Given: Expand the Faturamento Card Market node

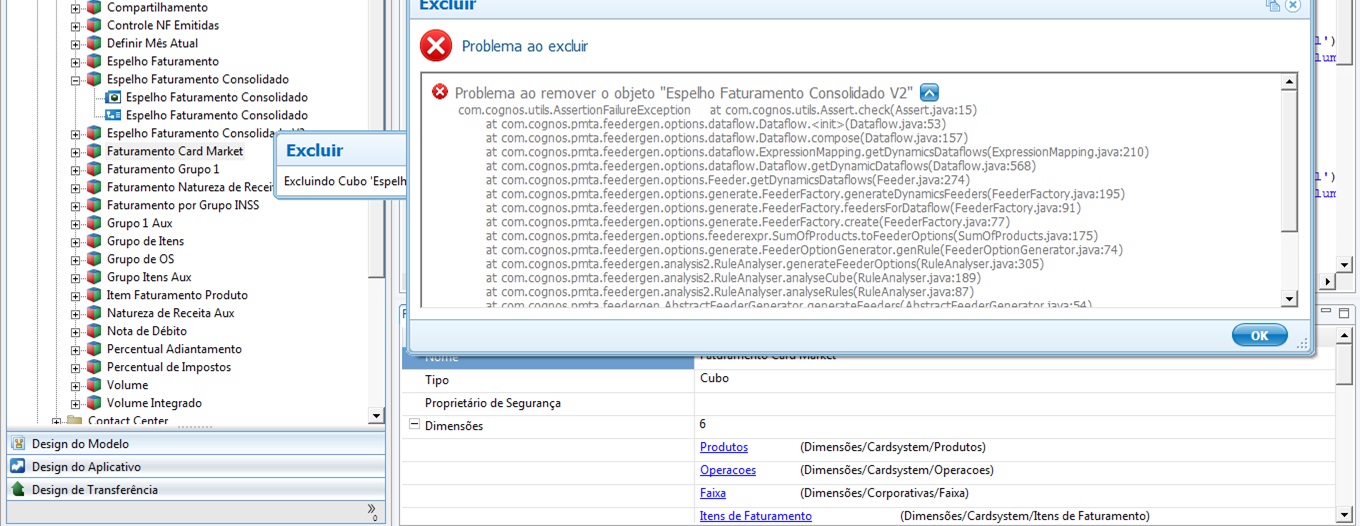Looking at the screenshot, I should 76,152.
